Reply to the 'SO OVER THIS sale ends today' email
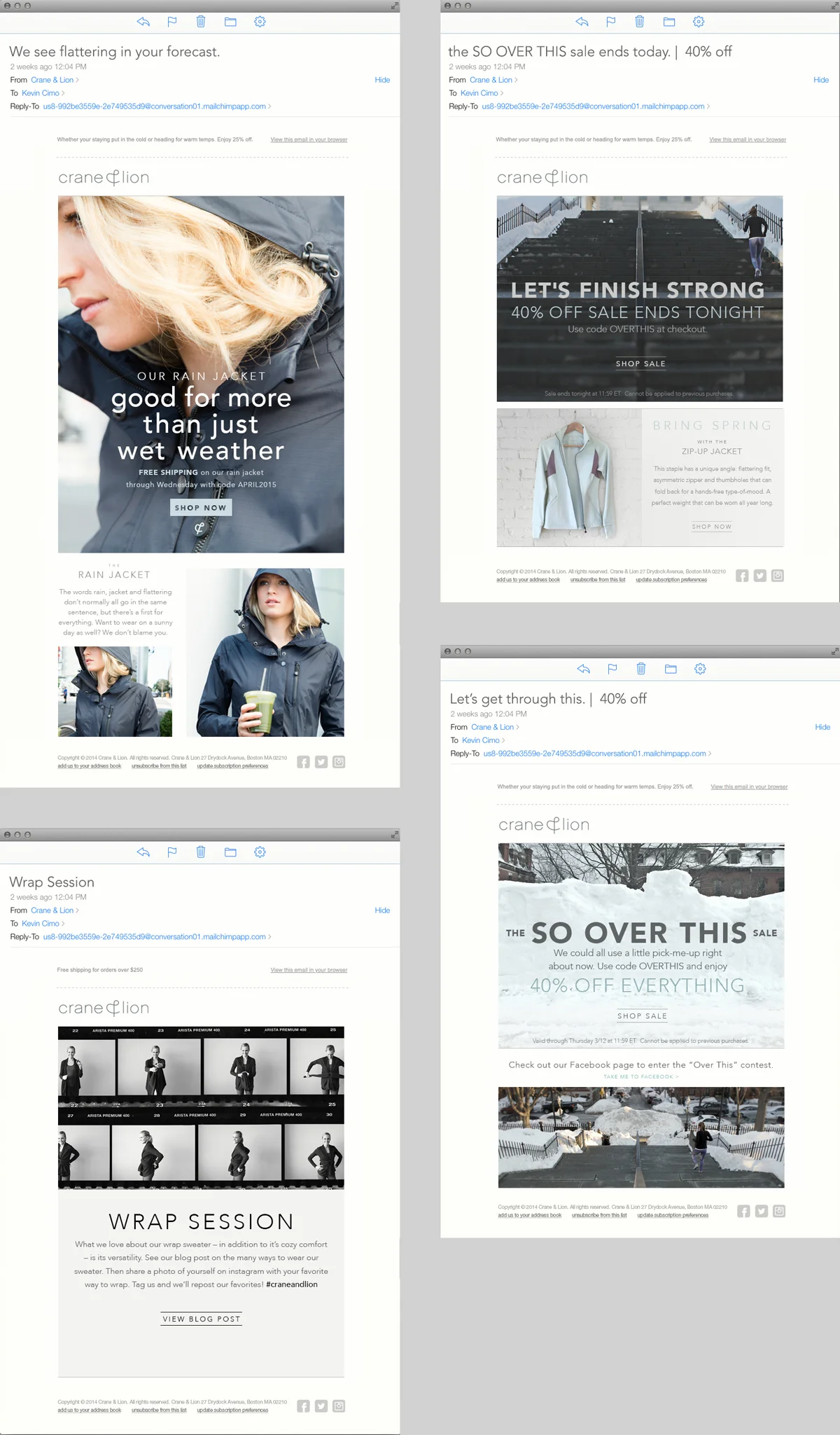 pos(582,22)
